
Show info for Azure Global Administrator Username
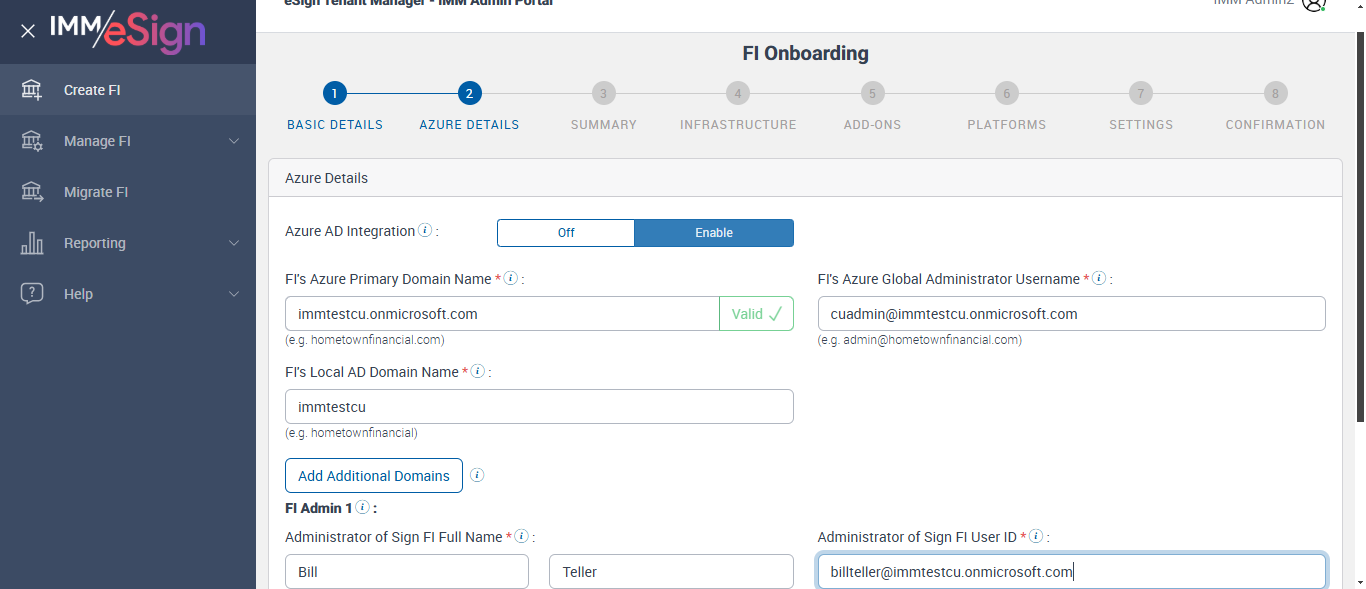[1098, 278]
